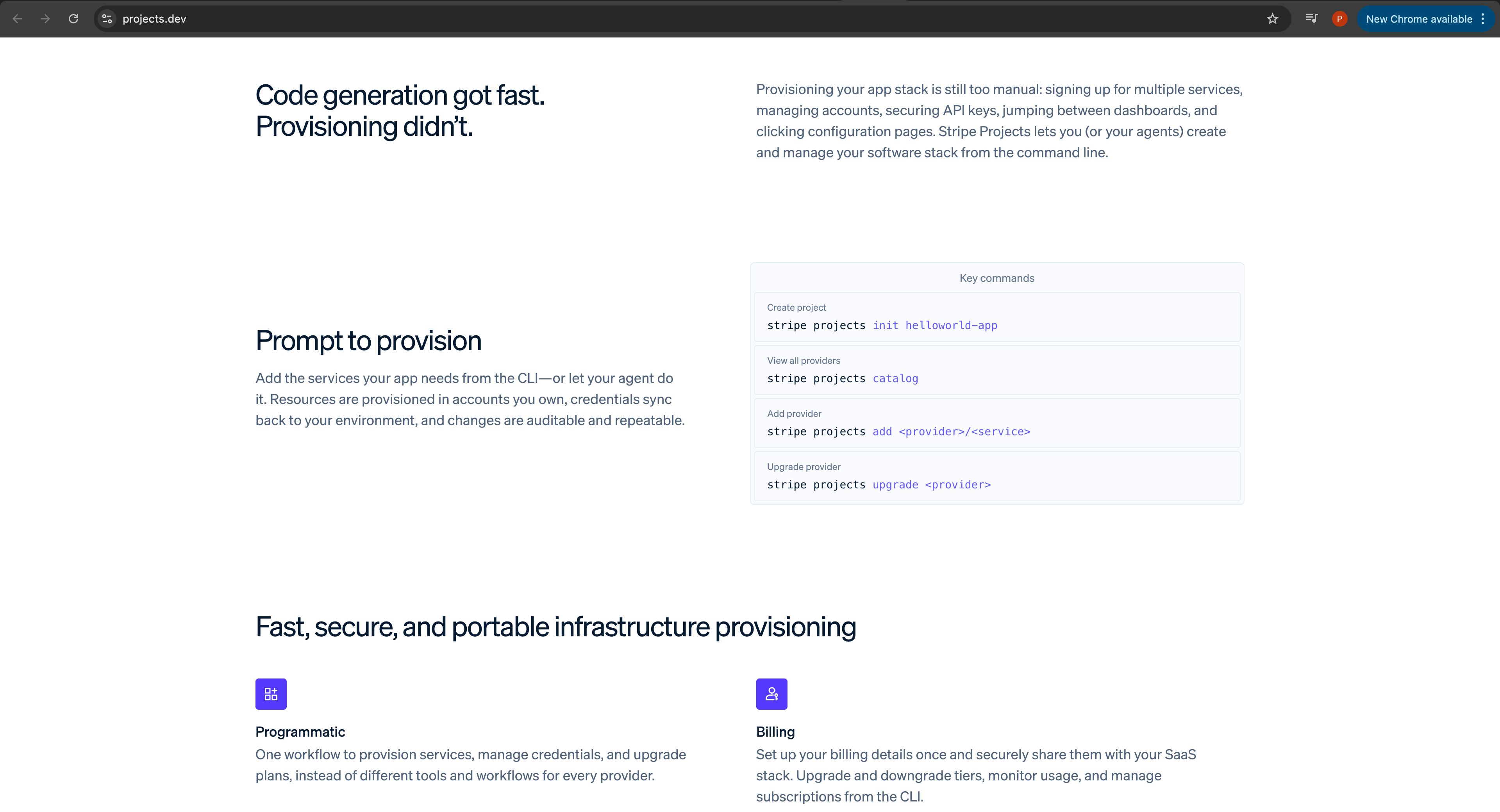The image size is (1500, 812).
Task: Click projects.dev address bar URL
Action: coord(154,19)
